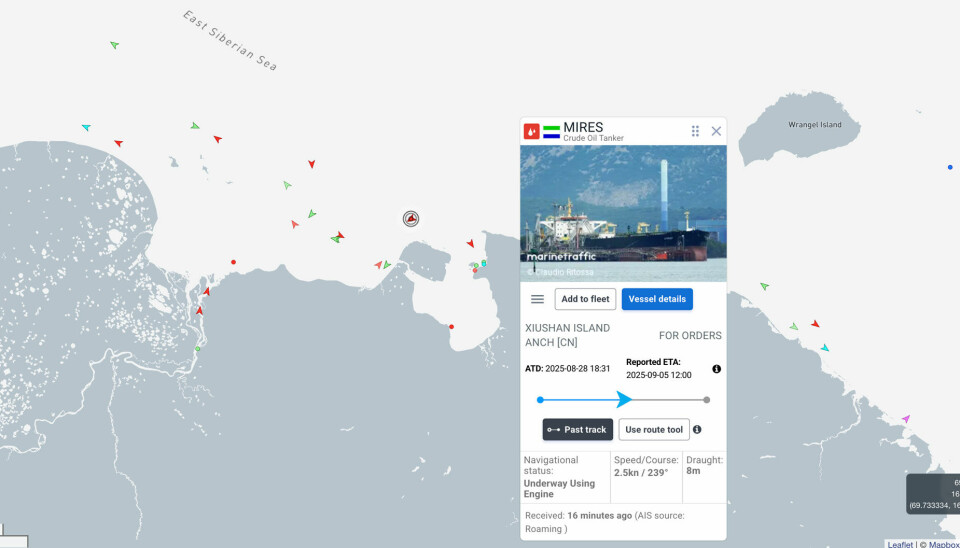This screenshot has width=960, height=548.
Task: Open the MIRES tanker photo
Action: [623, 213]
